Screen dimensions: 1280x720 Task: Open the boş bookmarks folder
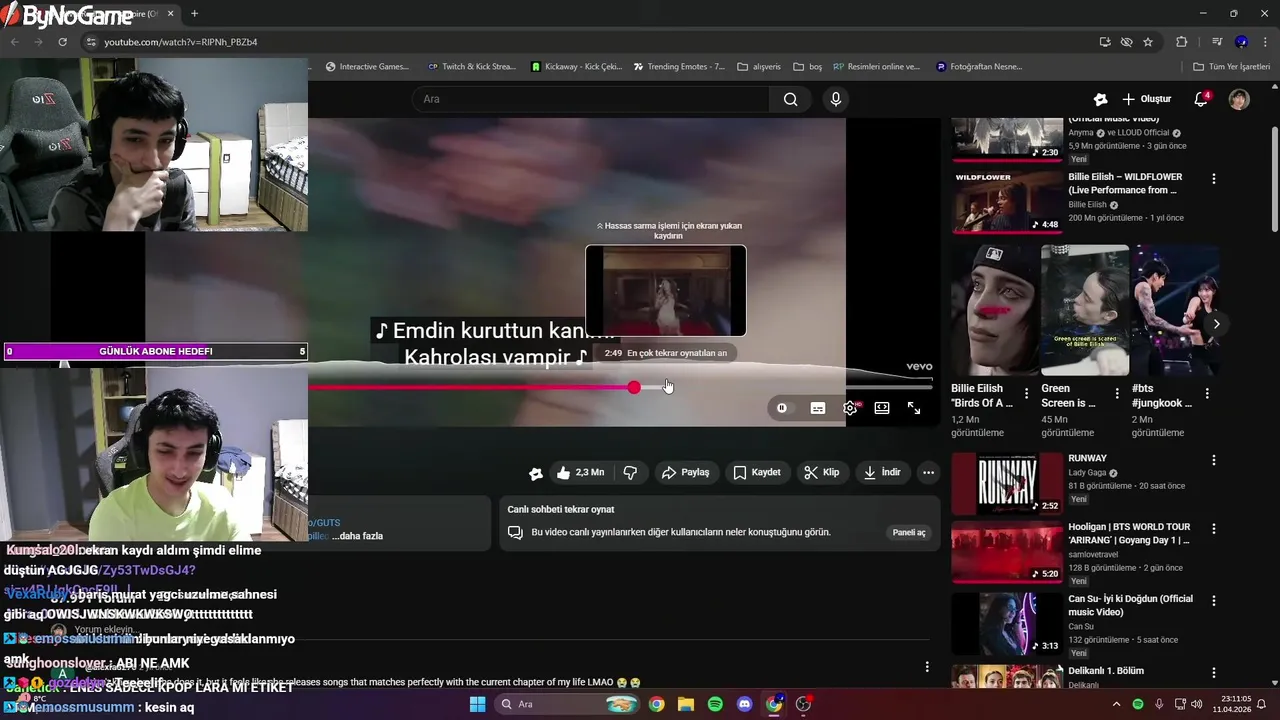click(808, 67)
